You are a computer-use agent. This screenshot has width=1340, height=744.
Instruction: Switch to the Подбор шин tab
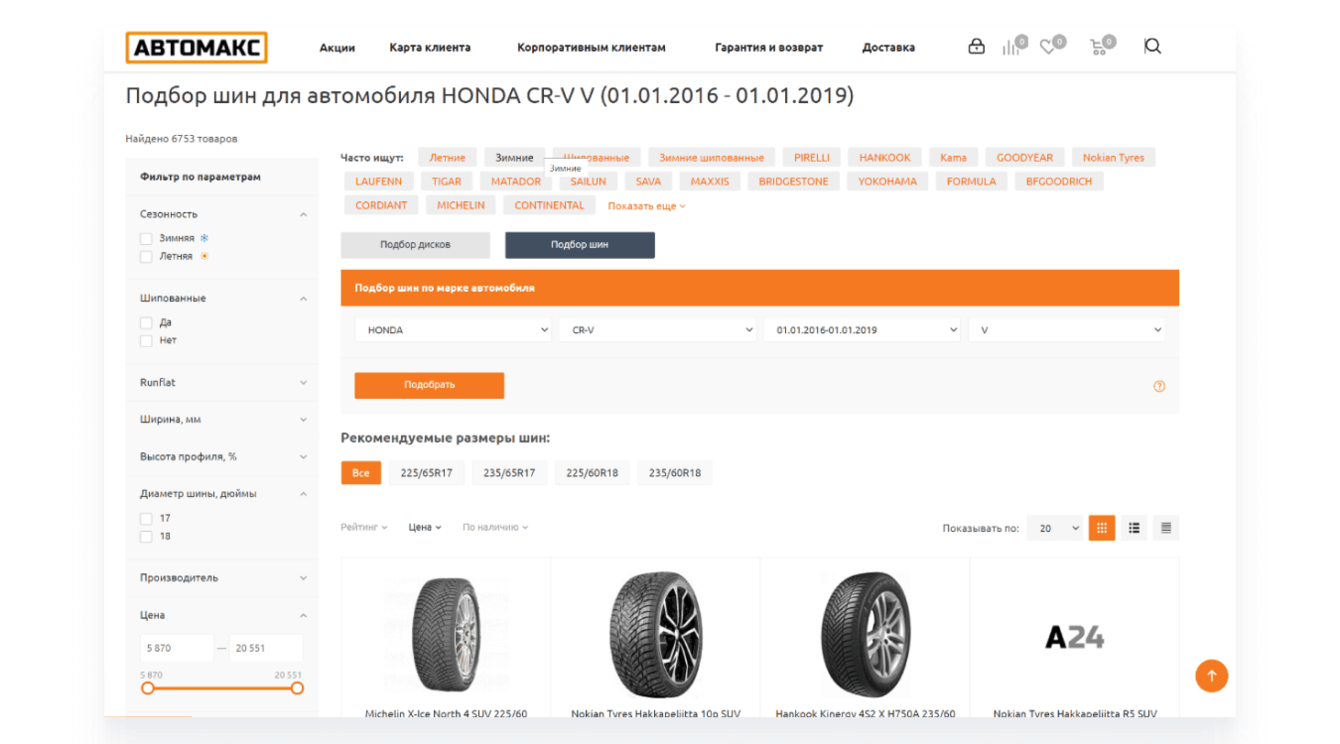click(580, 245)
